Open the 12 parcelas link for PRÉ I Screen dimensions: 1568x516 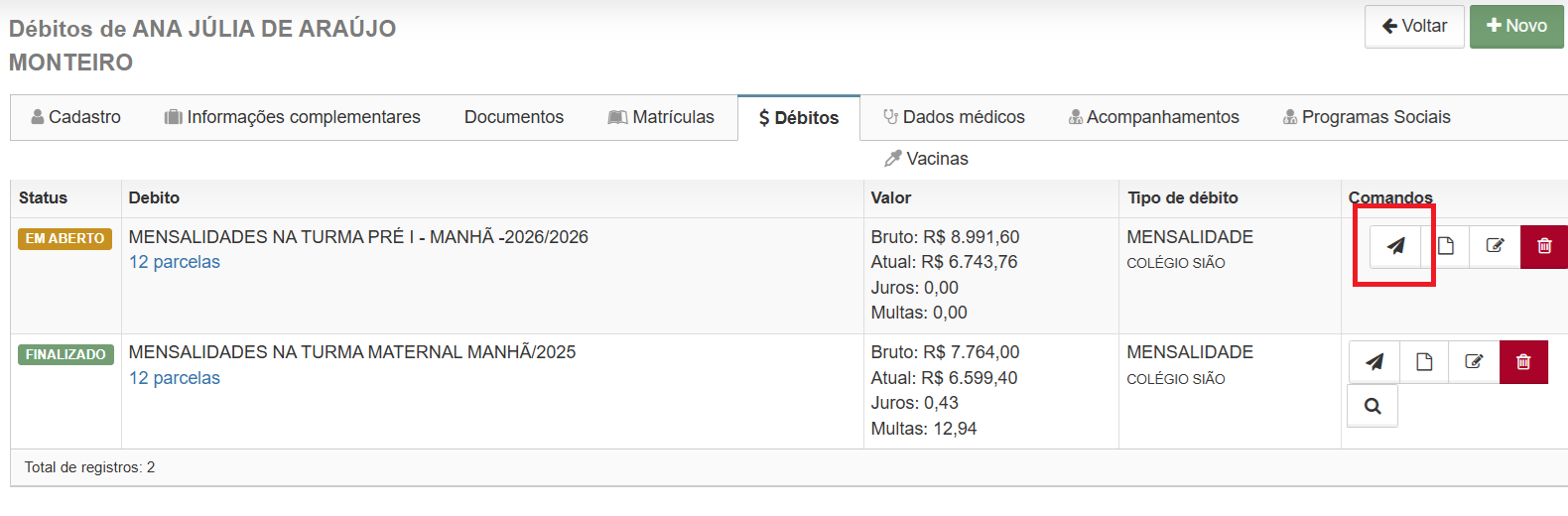pyautogui.click(x=175, y=262)
